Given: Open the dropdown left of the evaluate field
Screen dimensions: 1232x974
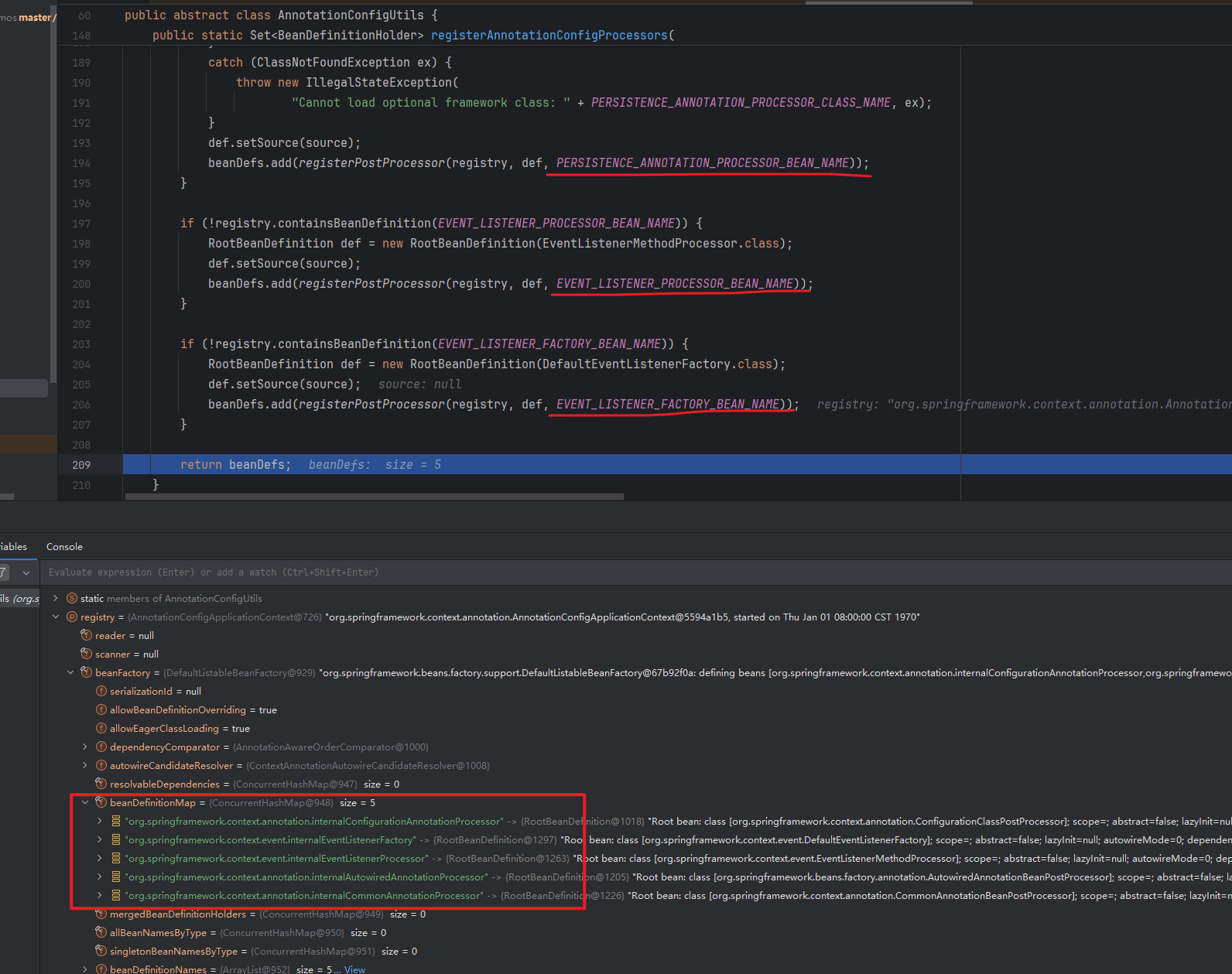Looking at the screenshot, I should pos(26,572).
